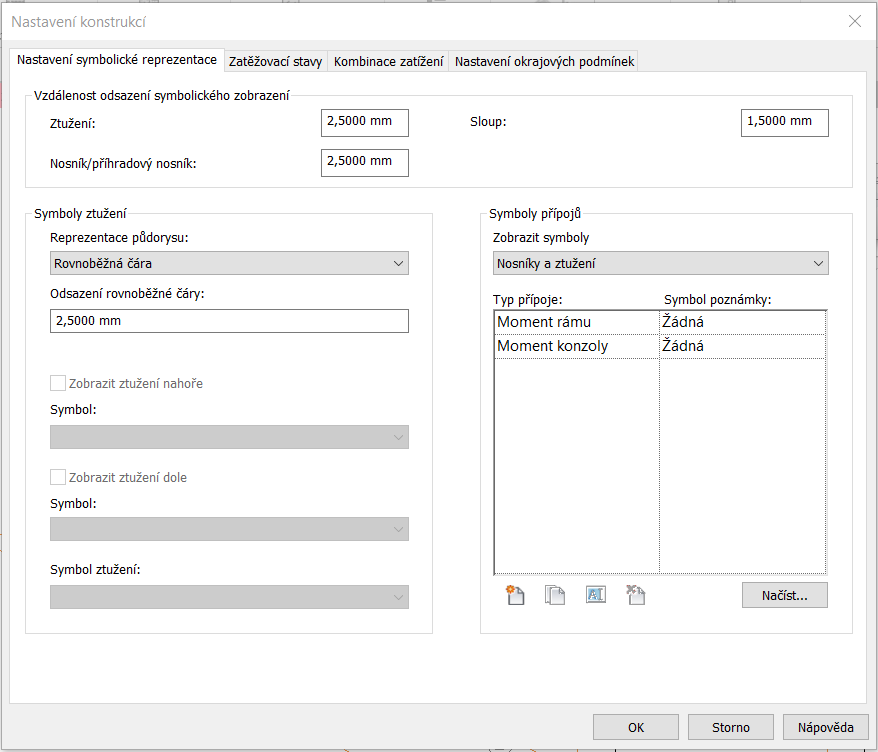Click the Ztužení offset input field

[364, 123]
